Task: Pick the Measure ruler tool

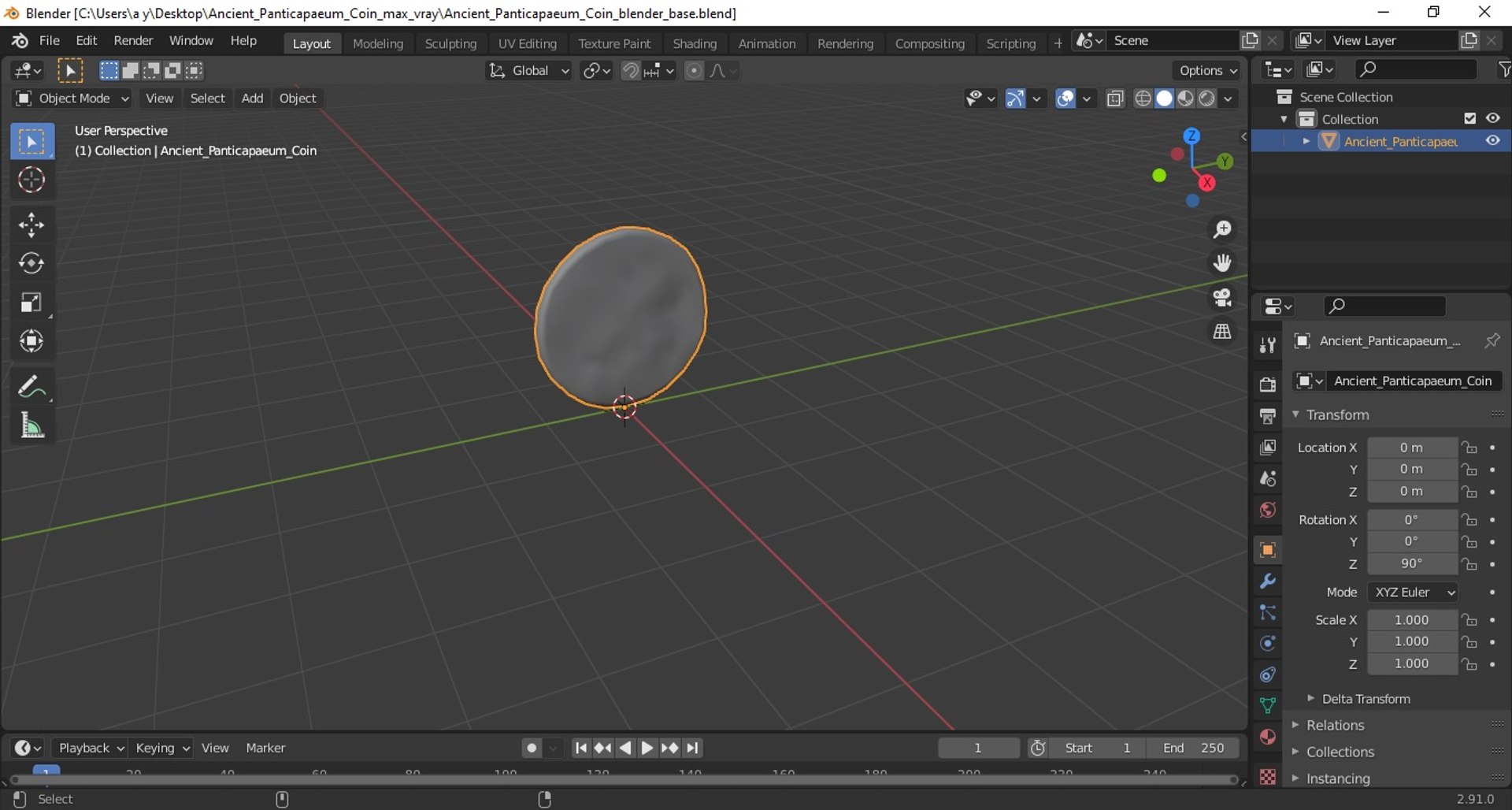Action: pos(31,425)
